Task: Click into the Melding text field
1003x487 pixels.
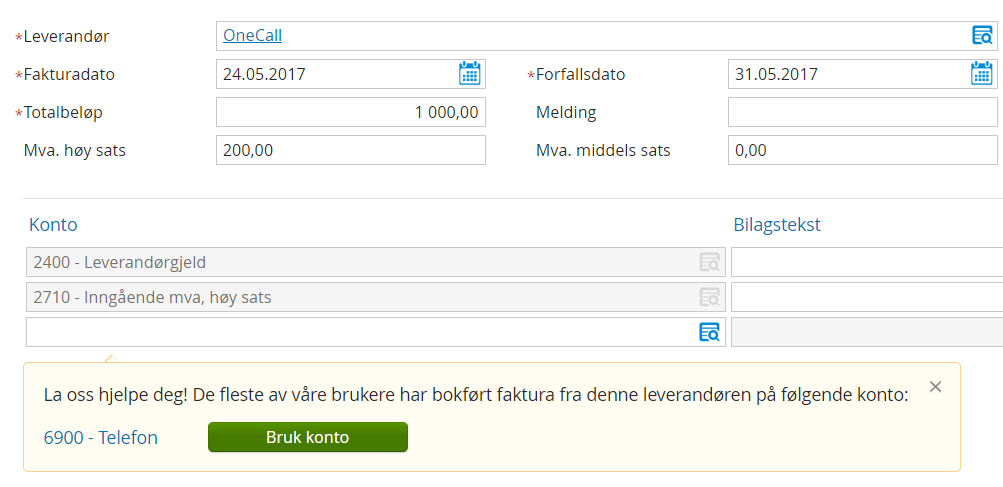Action: 862,112
